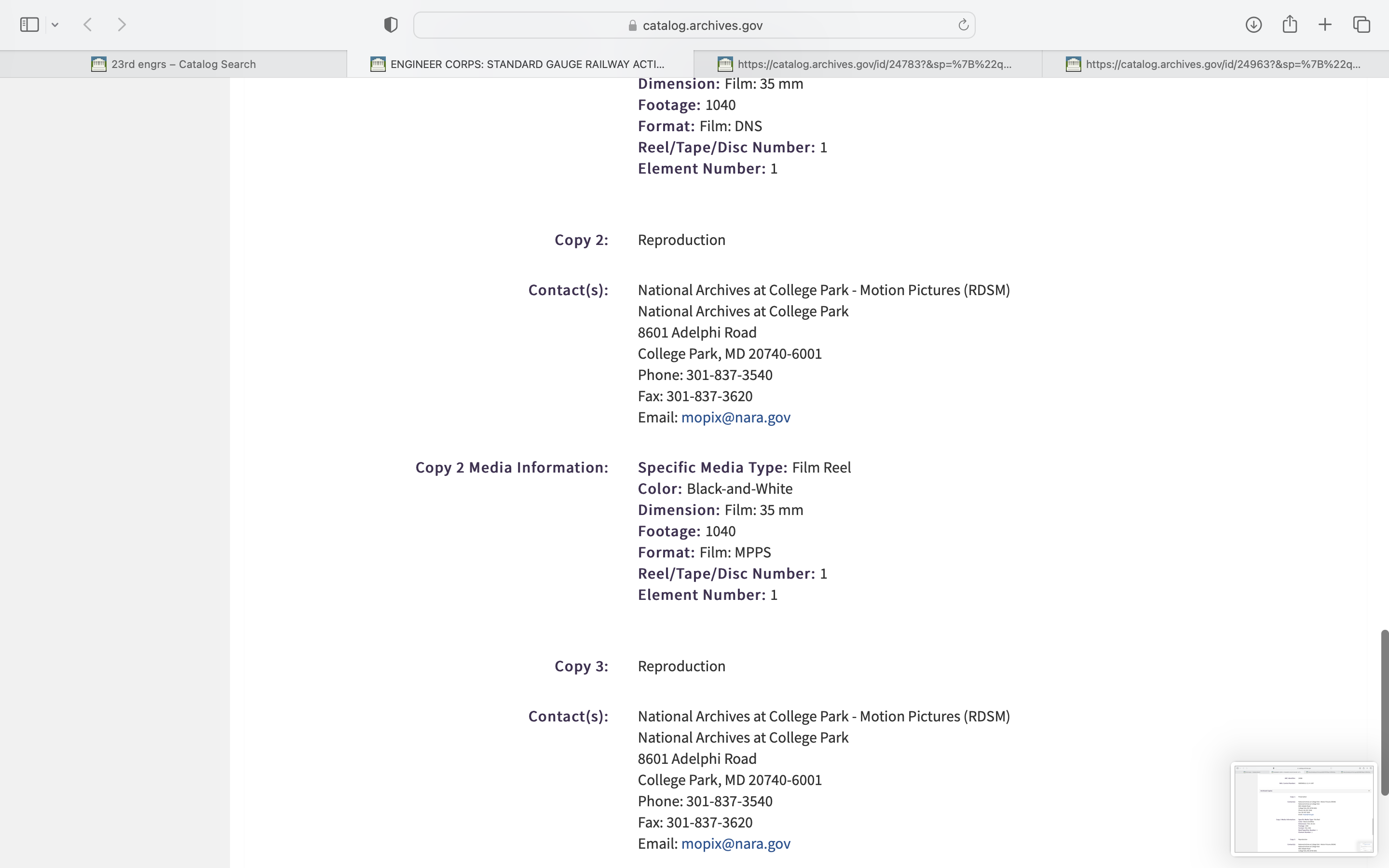Toggle the Safari sidebar icon
Viewport: 1389px width, 868px height.
[x=29, y=25]
